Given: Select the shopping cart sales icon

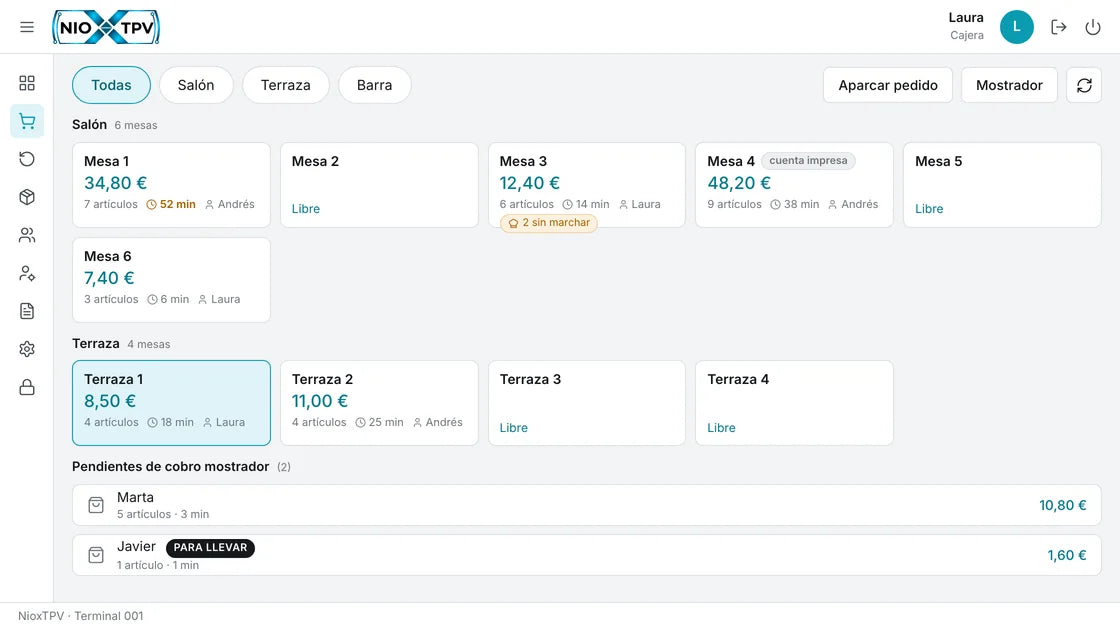Looking at the screenshot, I should point(26,121).
